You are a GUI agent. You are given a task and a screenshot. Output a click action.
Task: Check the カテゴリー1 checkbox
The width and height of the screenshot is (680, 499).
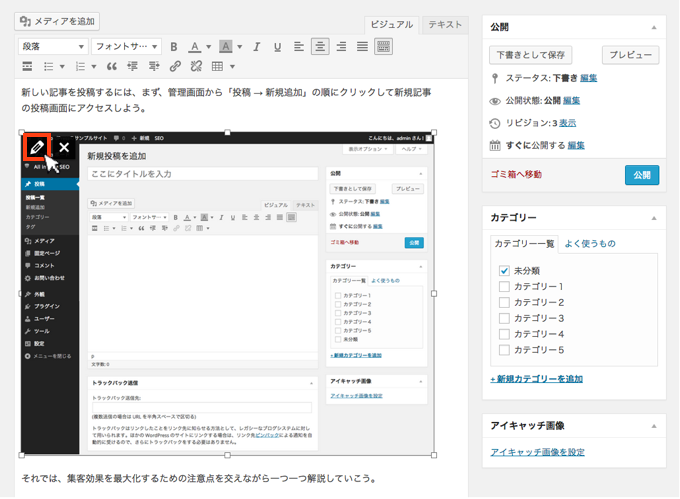click(x=504, y=287)
